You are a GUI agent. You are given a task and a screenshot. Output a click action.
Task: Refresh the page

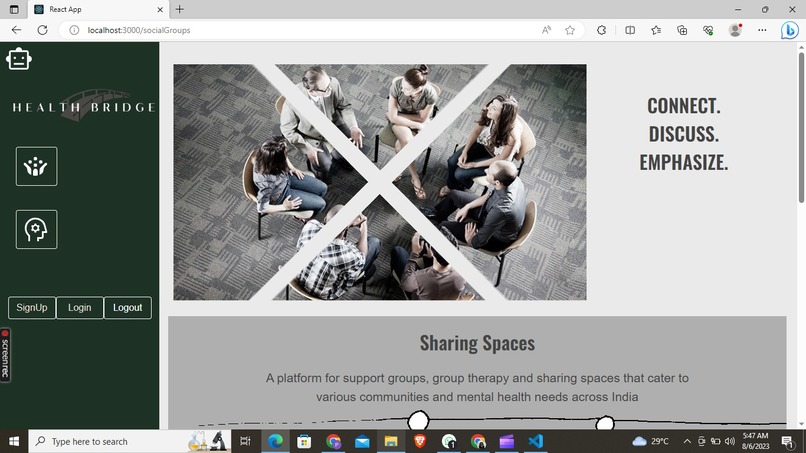[42, 30]
